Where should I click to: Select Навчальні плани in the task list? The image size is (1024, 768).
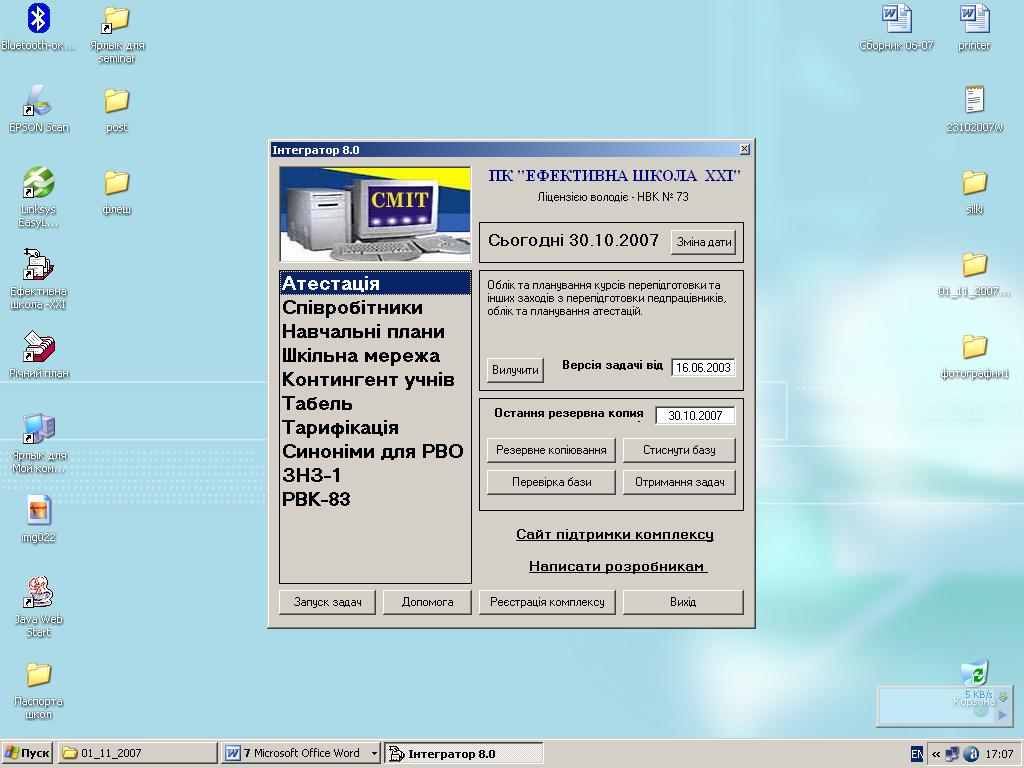(375, 332)
